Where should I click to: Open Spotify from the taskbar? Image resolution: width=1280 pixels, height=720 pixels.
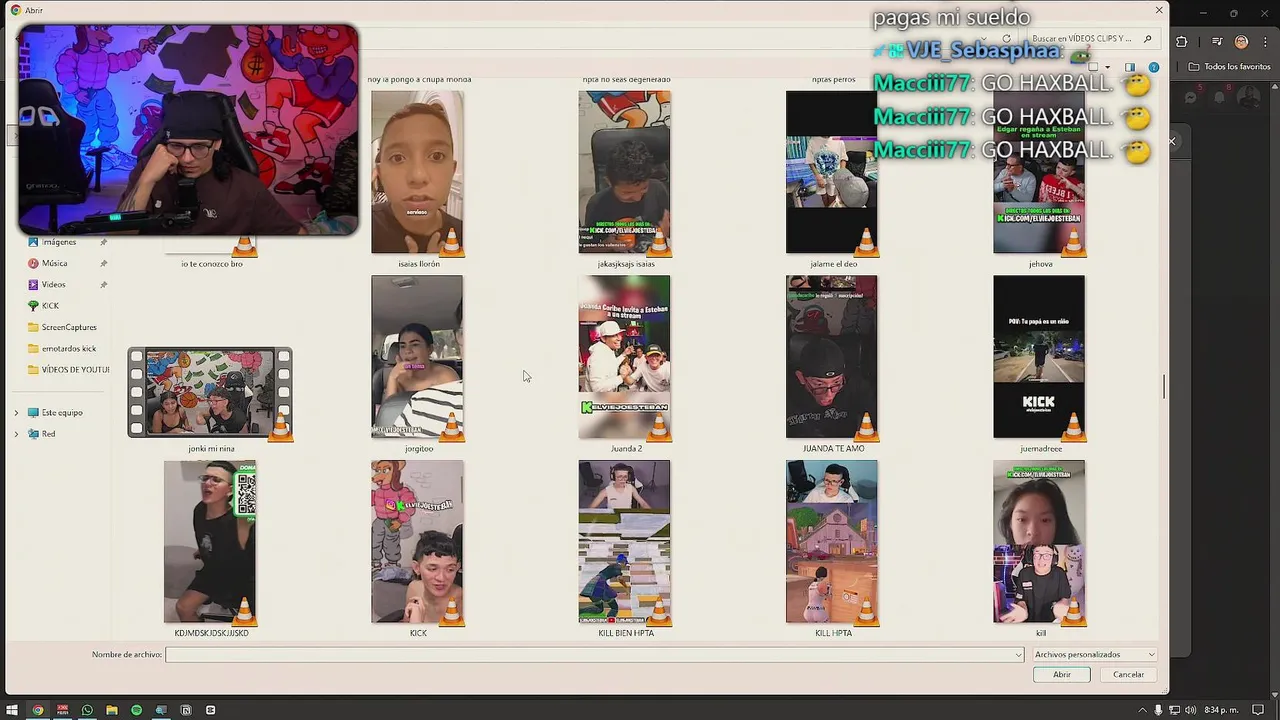[x=137, y=710]
